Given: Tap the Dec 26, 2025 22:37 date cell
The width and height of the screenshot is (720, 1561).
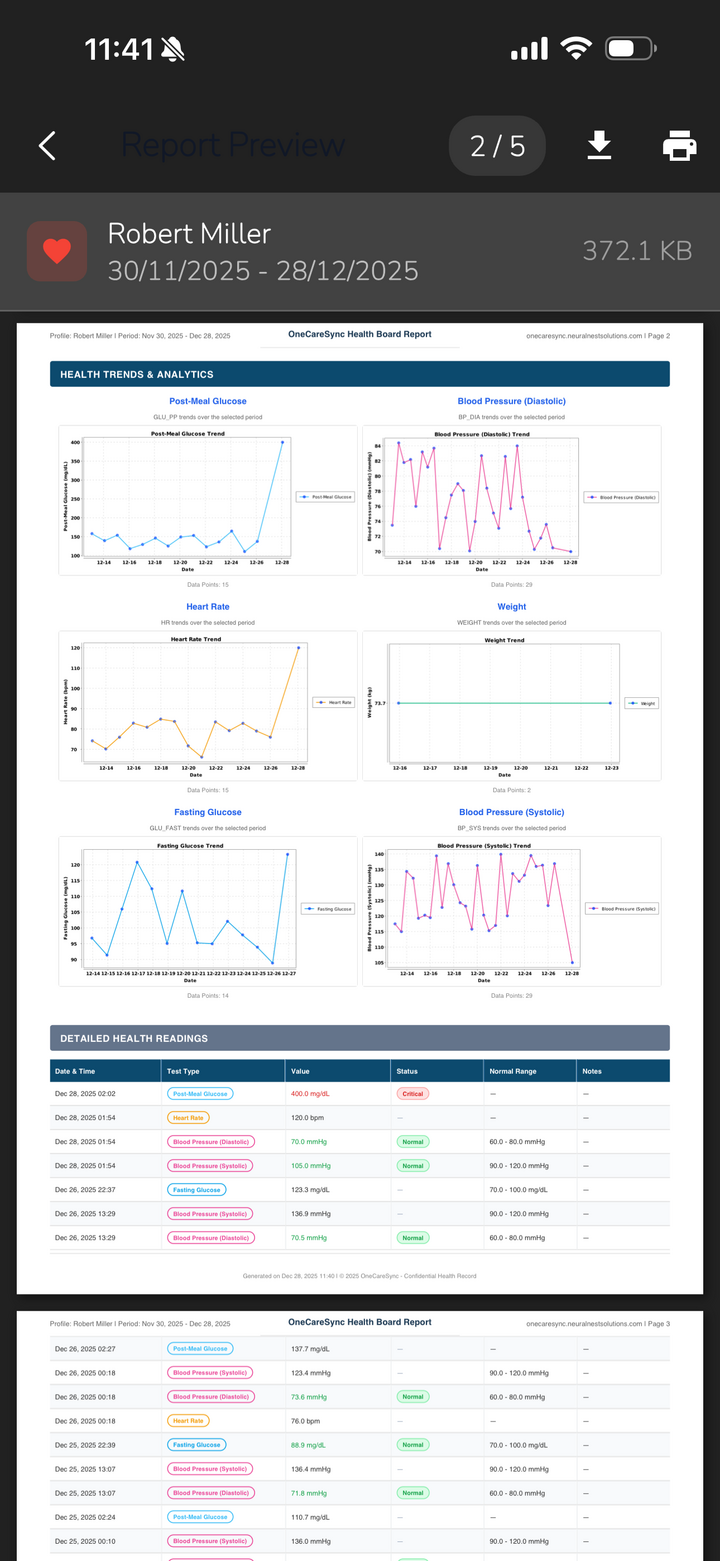Looking at the screenshot, I should point(85,1190).
